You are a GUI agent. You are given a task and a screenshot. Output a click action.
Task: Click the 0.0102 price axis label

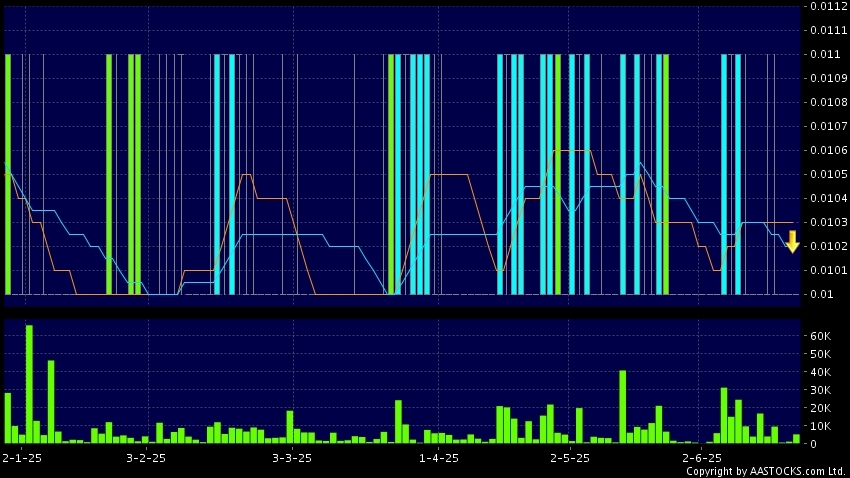[829, 246]
